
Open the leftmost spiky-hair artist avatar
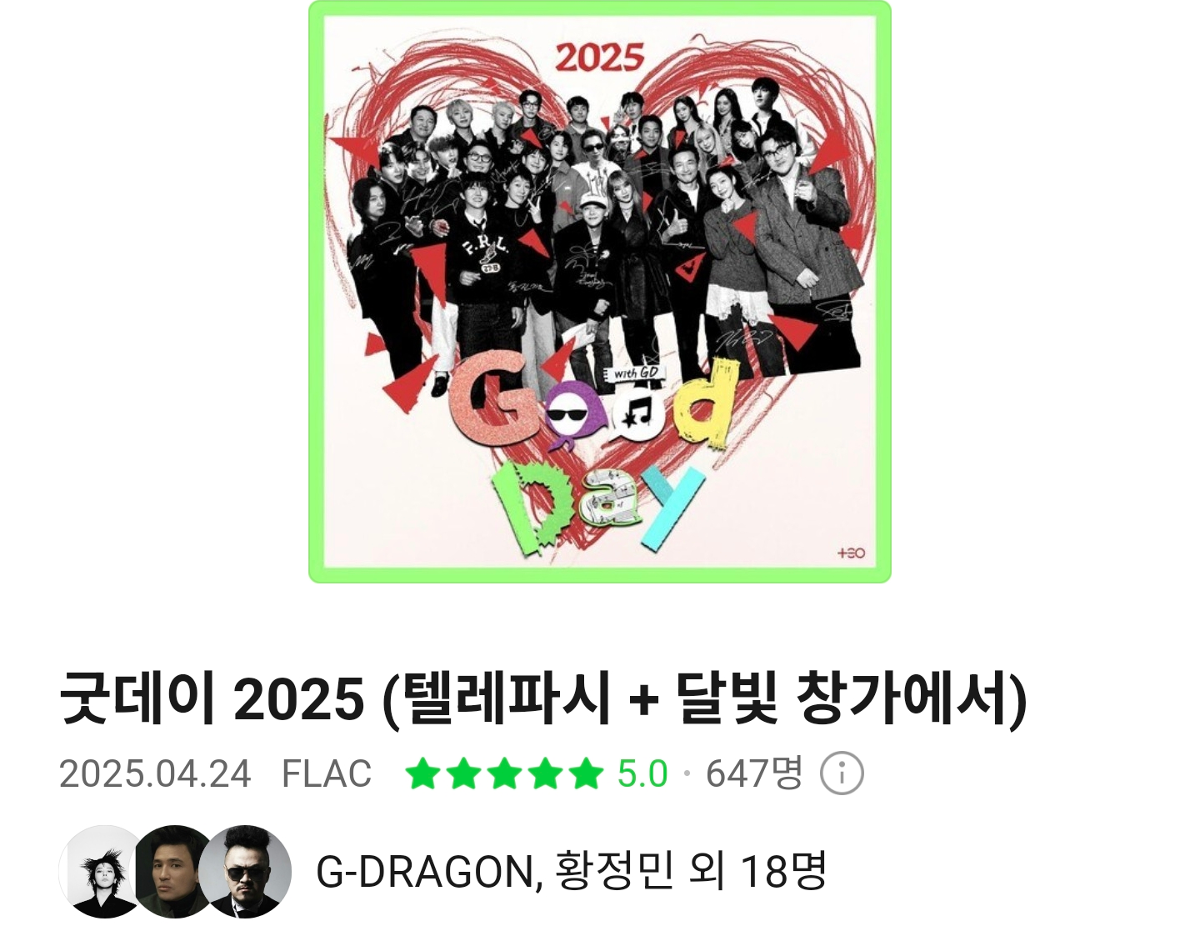click(104, 872)
